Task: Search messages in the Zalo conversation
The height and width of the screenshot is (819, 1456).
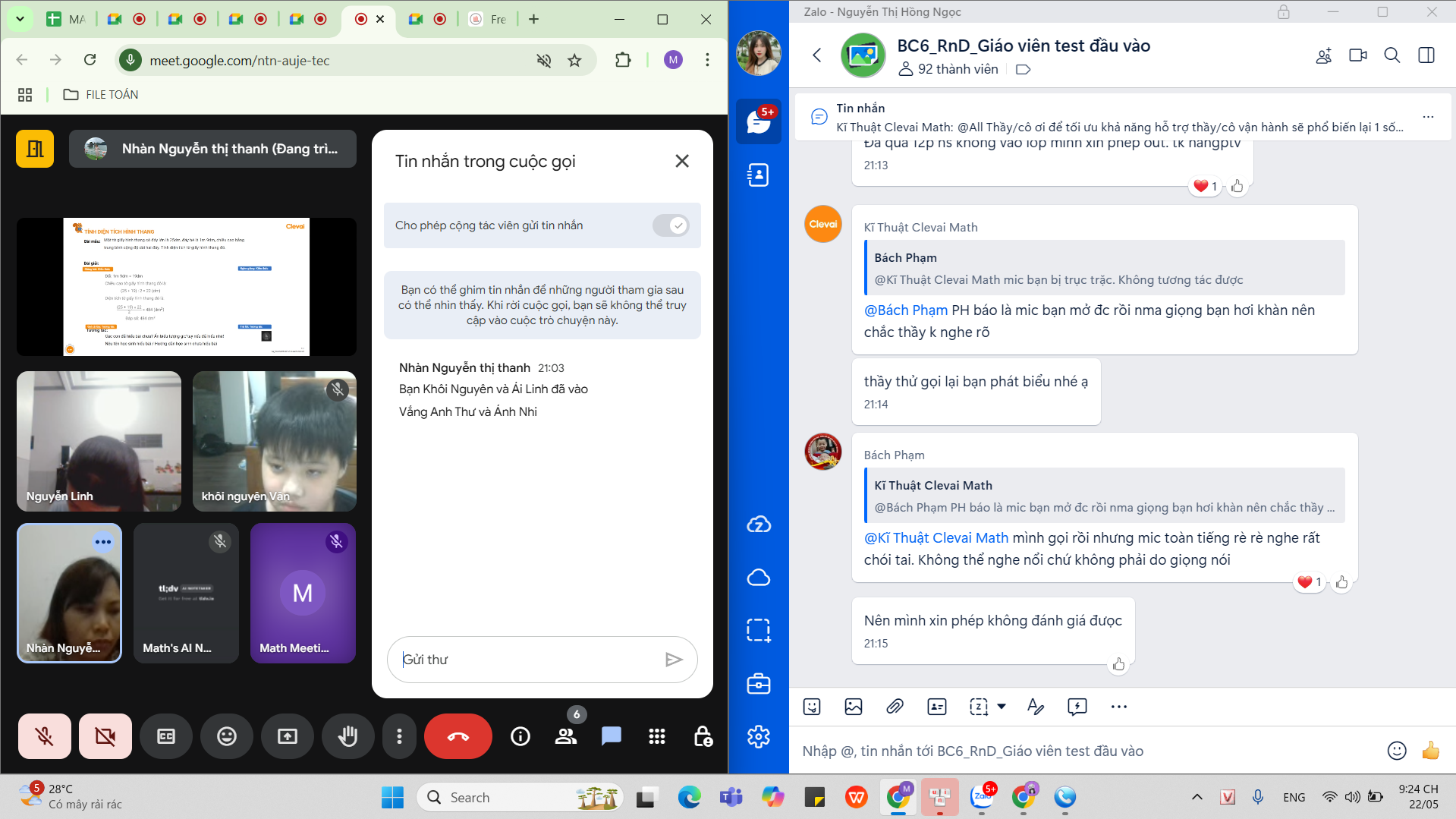Action: pyautogui.click(x=1392, y=55)
